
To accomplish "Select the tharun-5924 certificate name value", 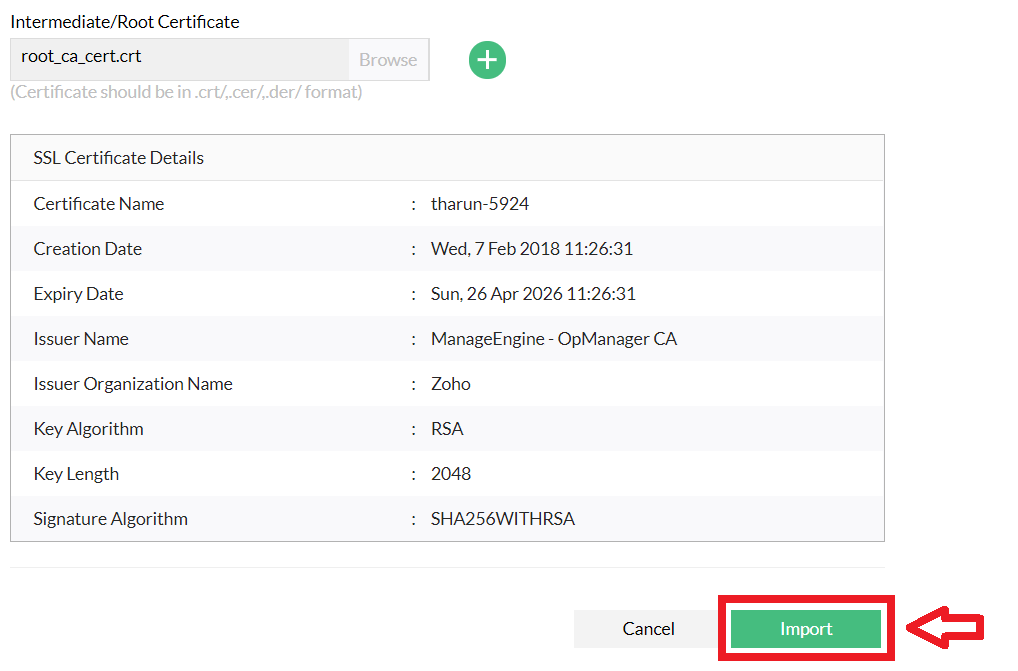I will click(x=478, y=203).
